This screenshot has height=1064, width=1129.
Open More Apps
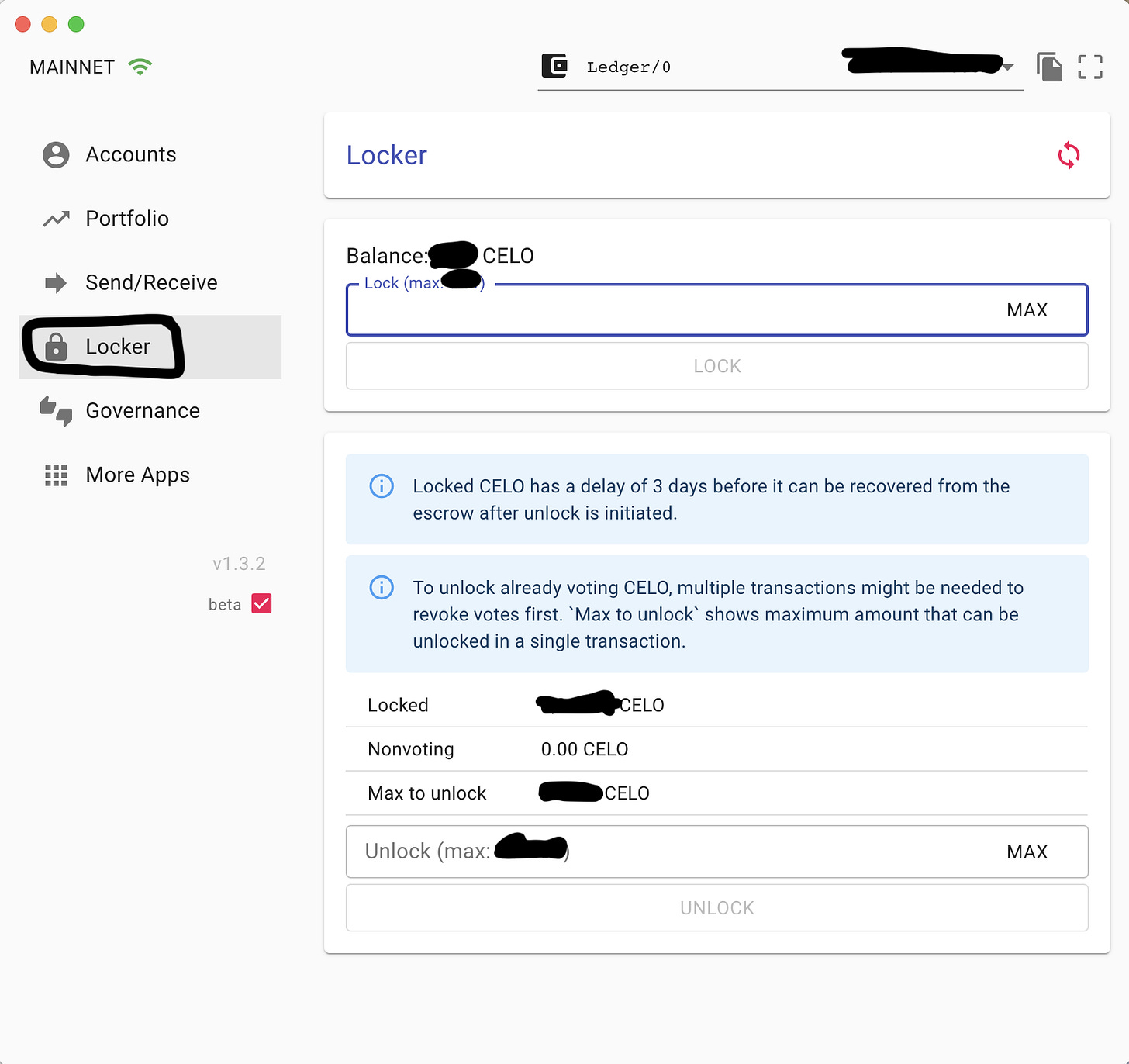pos(150,475)
